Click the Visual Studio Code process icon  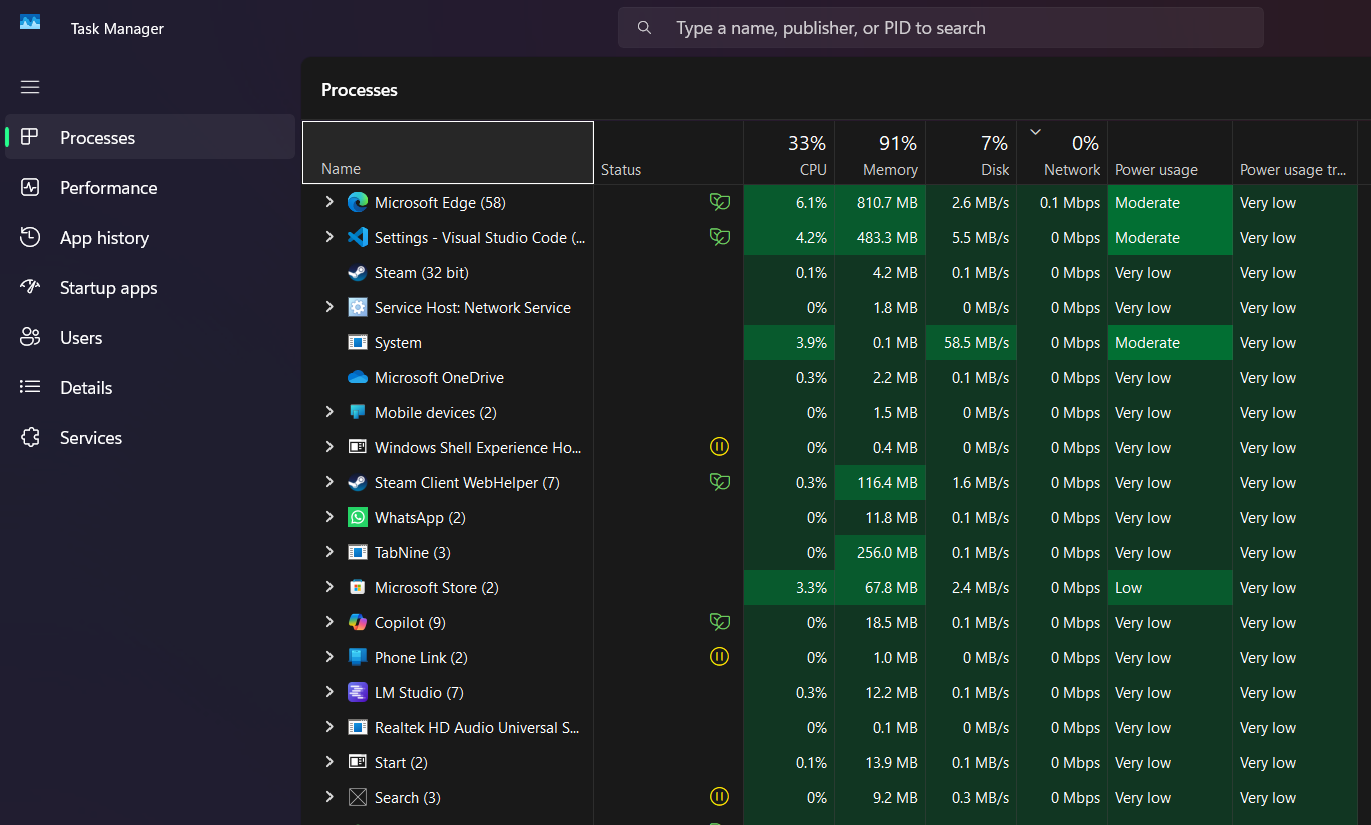click(358, 238)
